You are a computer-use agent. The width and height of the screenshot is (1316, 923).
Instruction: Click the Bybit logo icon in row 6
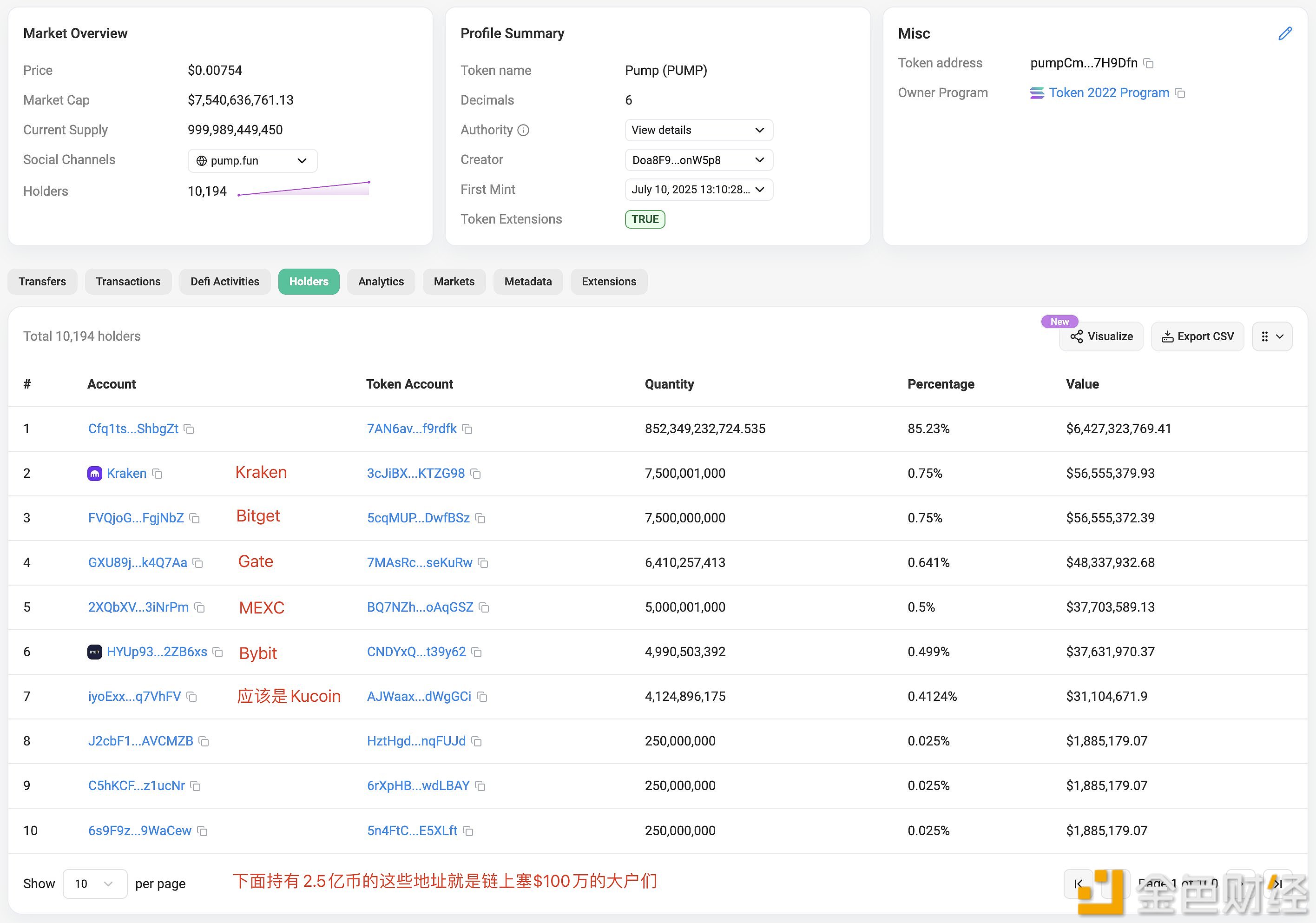pyautogui.click(x=95, y=653)
